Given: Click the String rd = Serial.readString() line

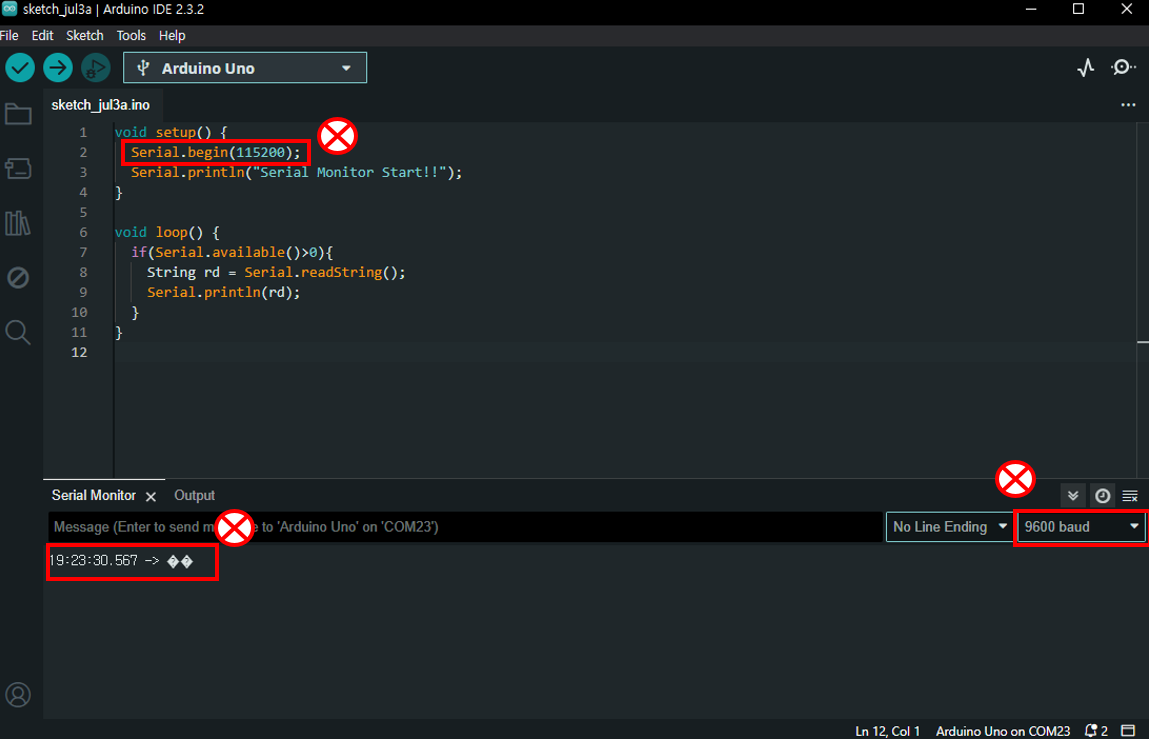Looking at the screenshot, I should [276, 272].
